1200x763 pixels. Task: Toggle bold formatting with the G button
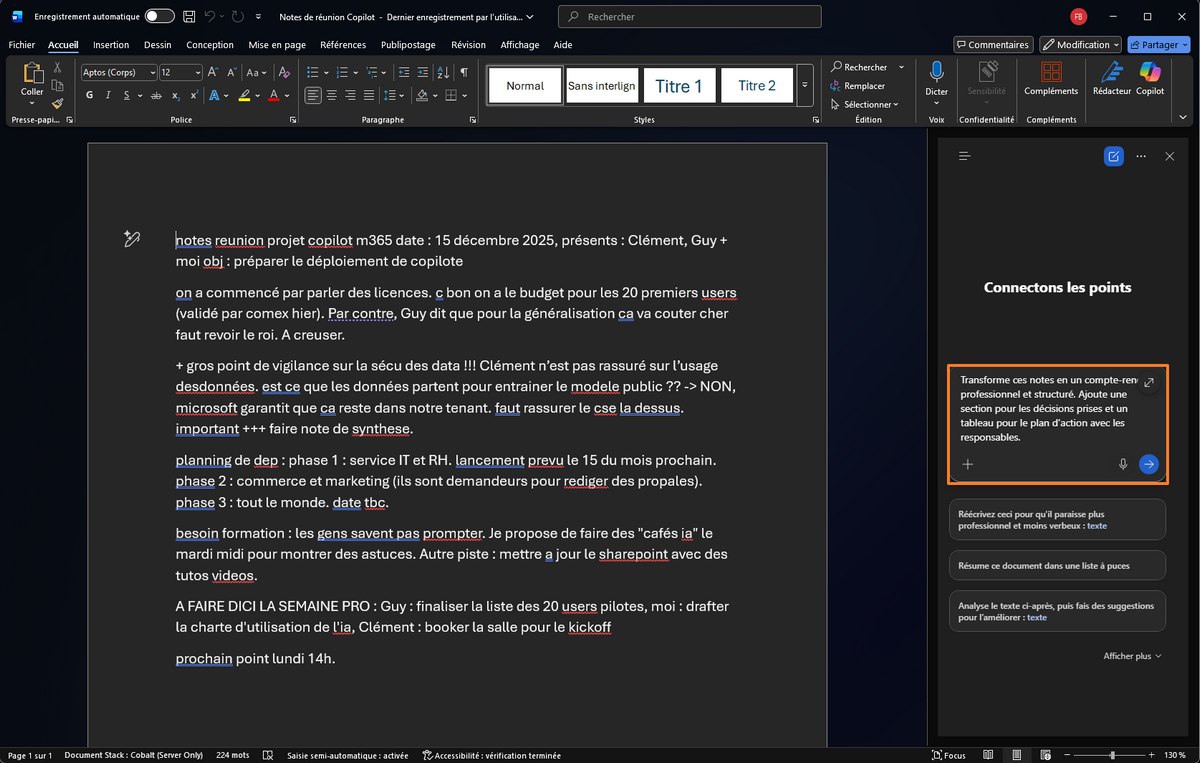(89, 96)
